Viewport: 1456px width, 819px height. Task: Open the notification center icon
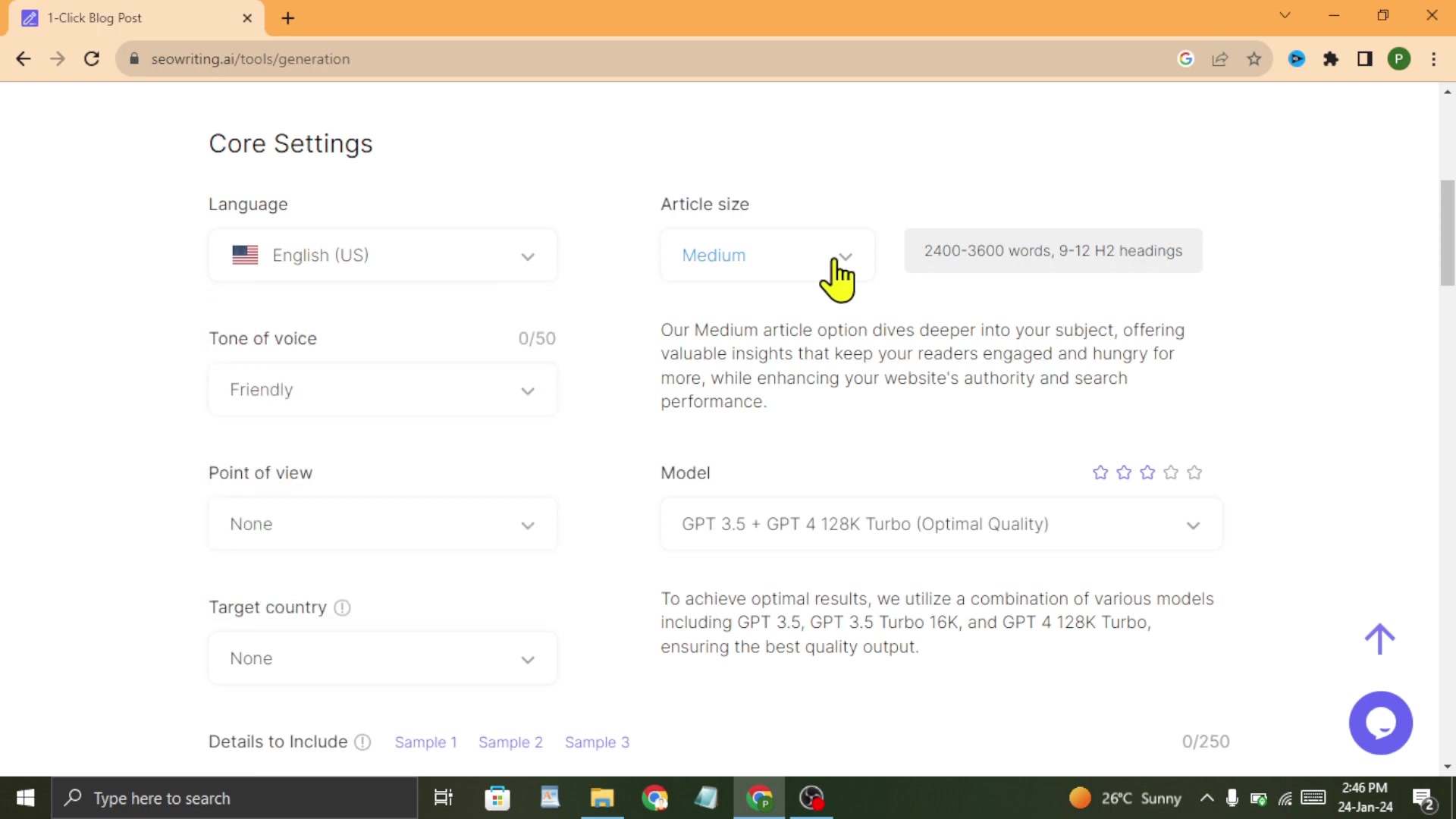point(1424,799)
